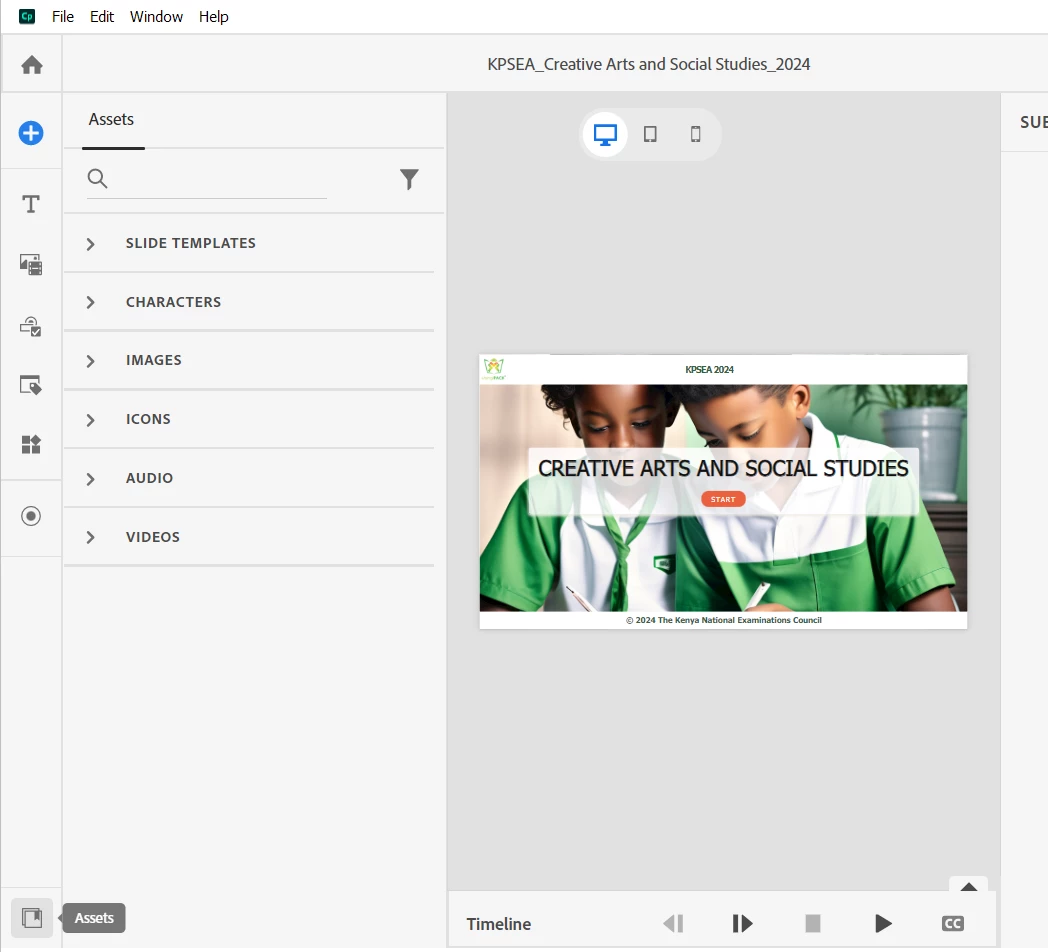Click the Adobe Captivate logo icon
This screenshot has height=952, width=1048.
[x=27, y=16]
